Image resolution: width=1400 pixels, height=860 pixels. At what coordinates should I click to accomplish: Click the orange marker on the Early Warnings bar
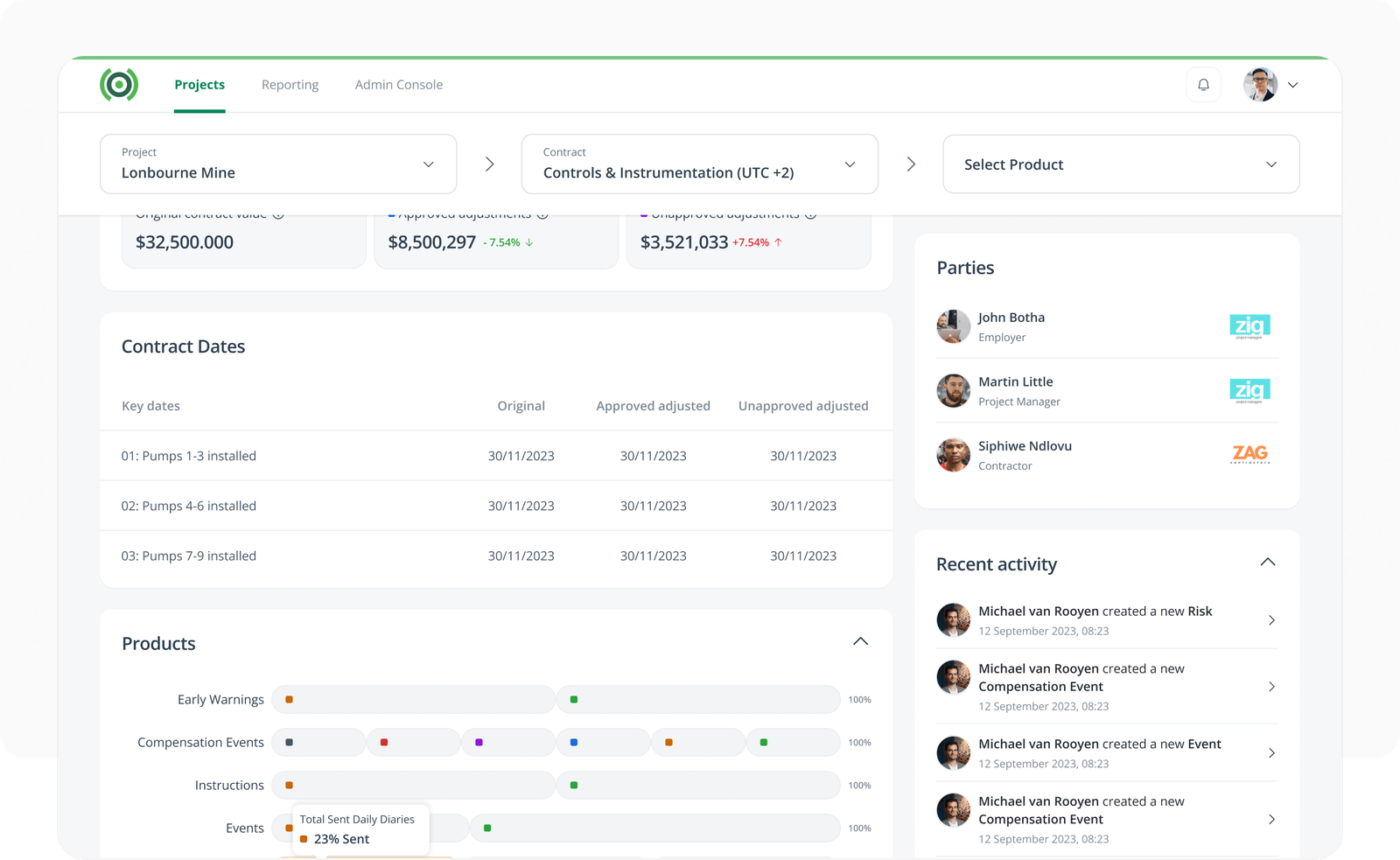290,699
